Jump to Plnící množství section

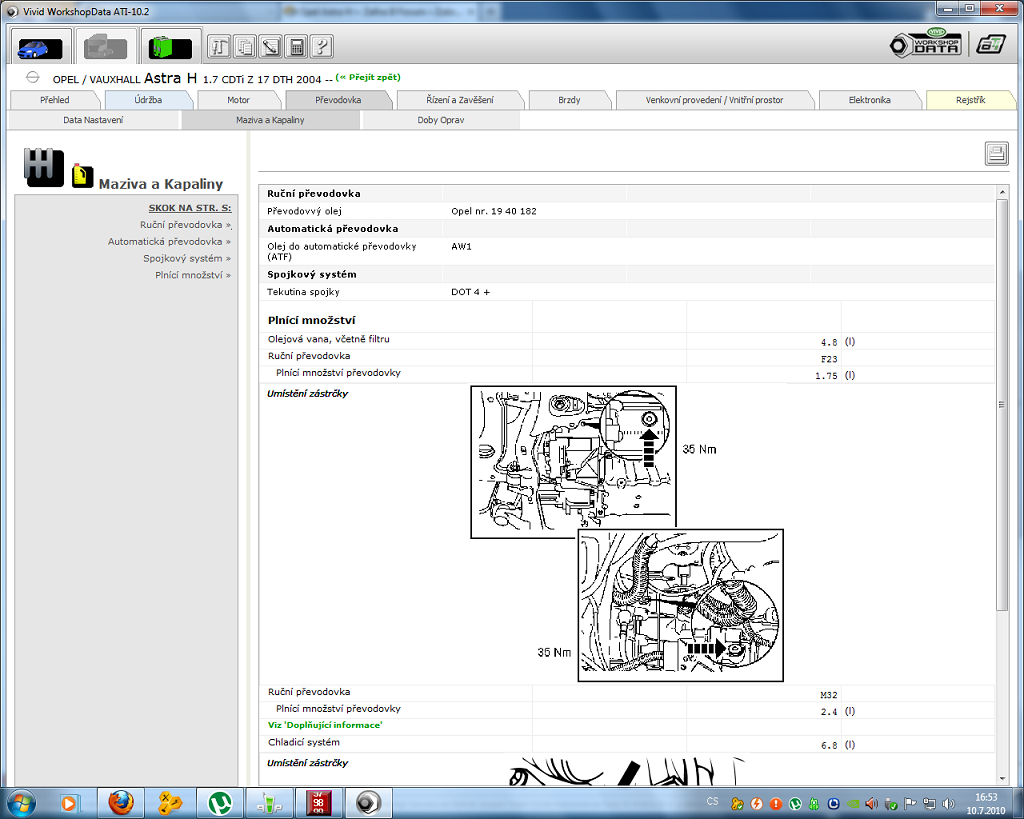tap(192, 275)
